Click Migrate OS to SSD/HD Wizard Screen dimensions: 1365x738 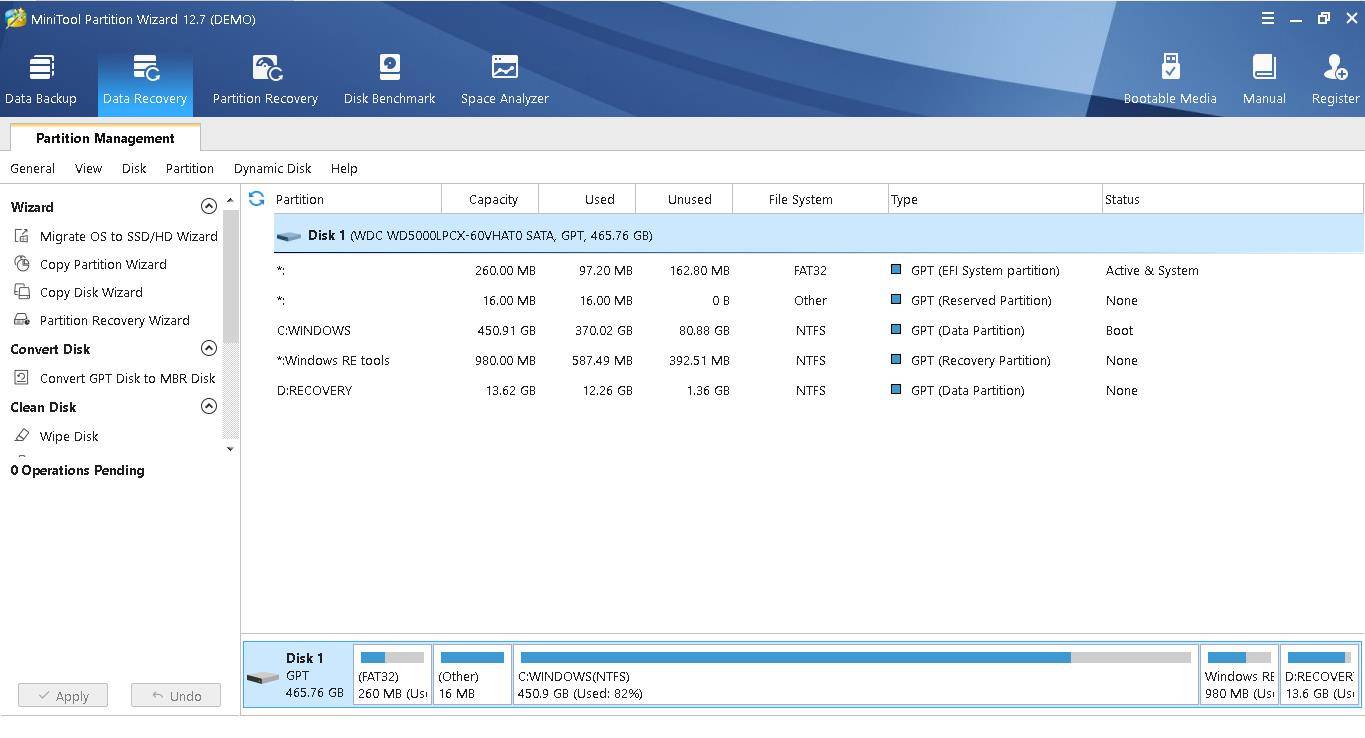pos(128,237)
